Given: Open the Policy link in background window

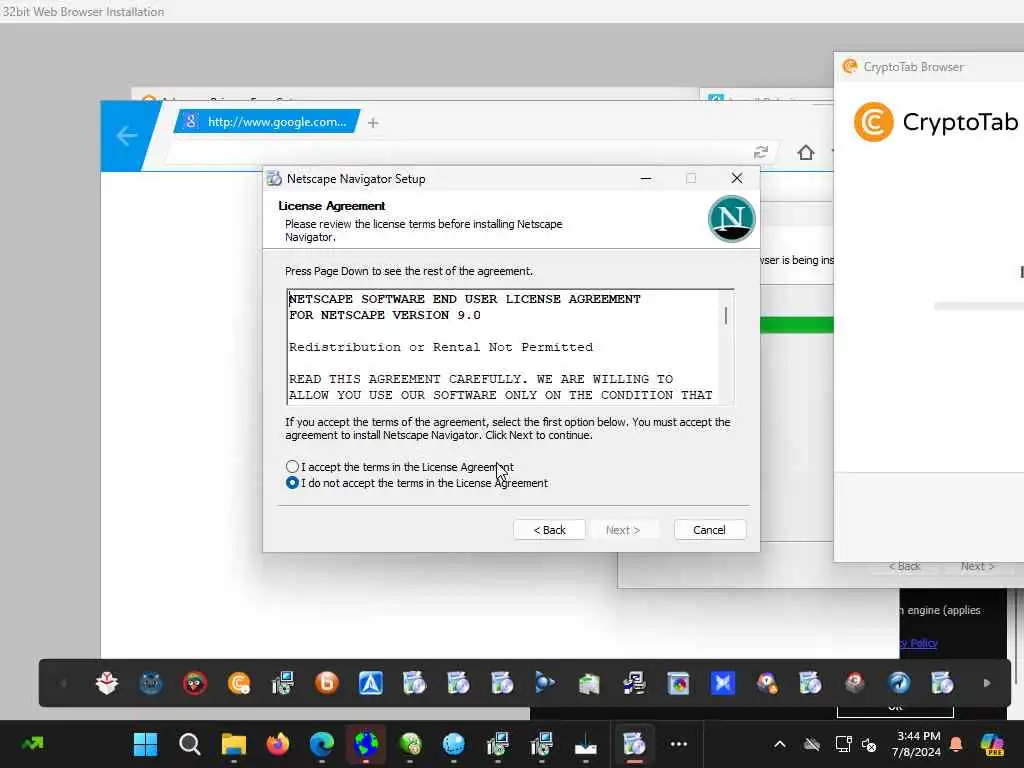Looking at the screenshot, I should click(x=919, y=643).
